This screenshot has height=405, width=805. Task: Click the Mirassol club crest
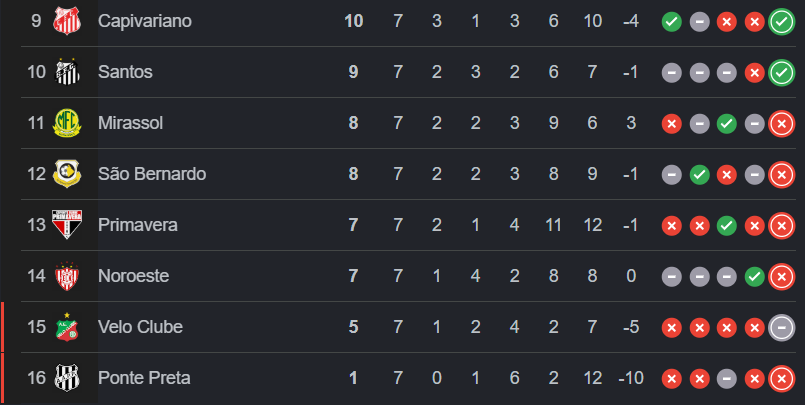[66, 123]
